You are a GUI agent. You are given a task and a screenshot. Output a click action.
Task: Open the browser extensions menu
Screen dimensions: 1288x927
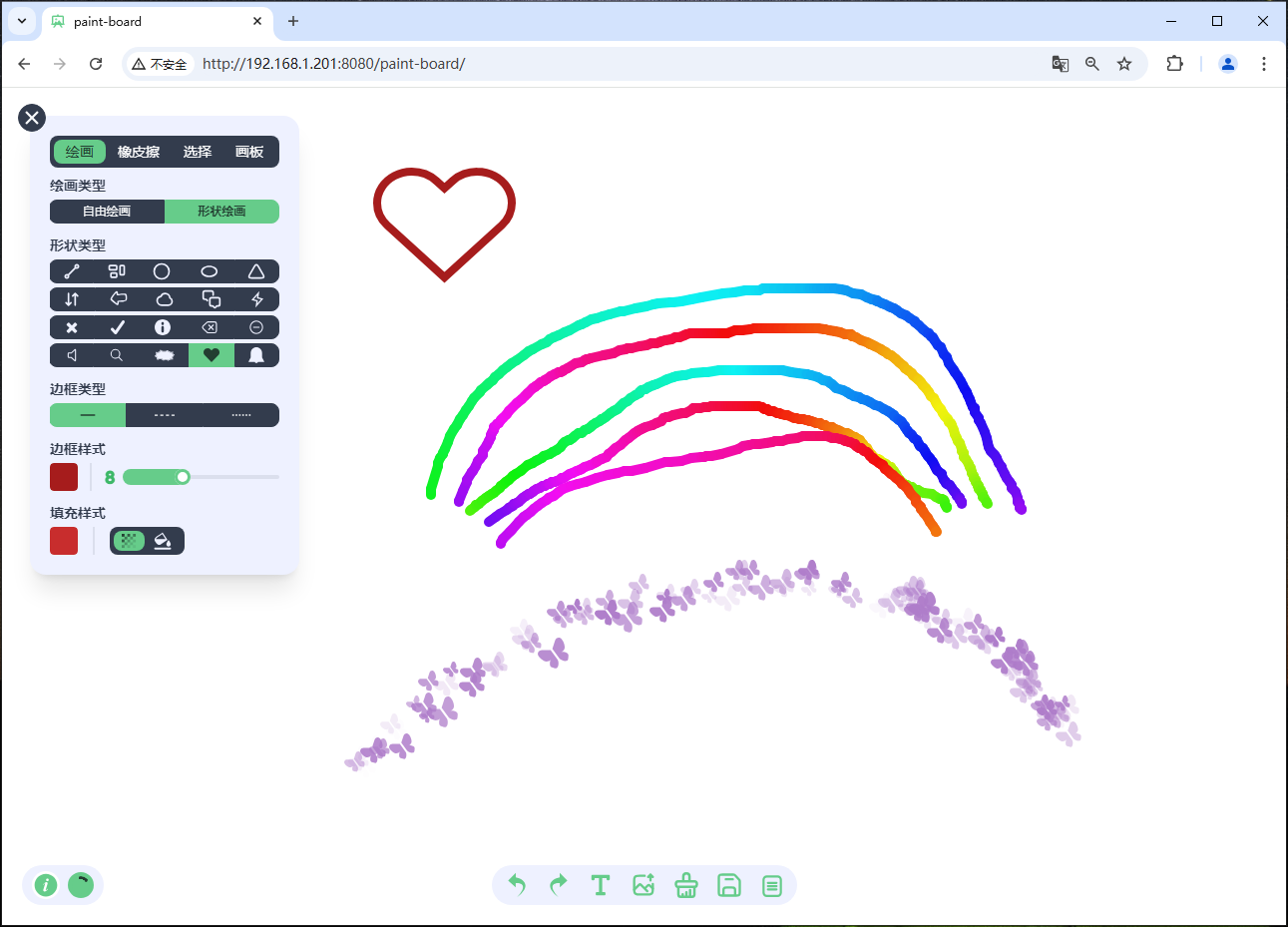(1175, 64)
